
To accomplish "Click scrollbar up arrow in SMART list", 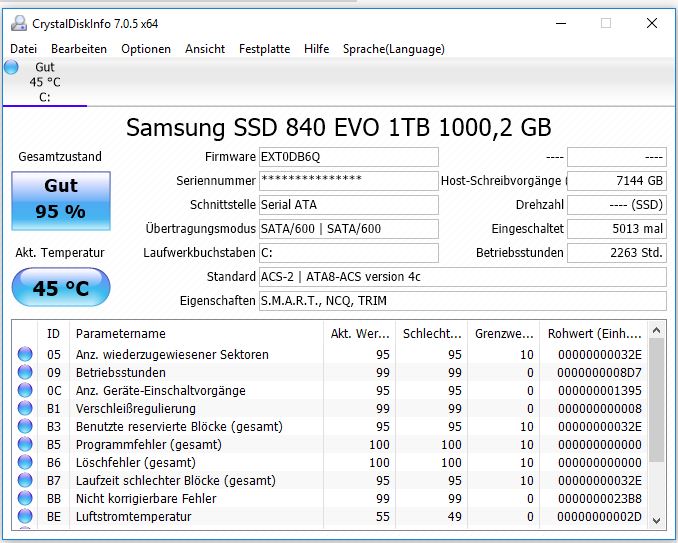I will (656, 331).
